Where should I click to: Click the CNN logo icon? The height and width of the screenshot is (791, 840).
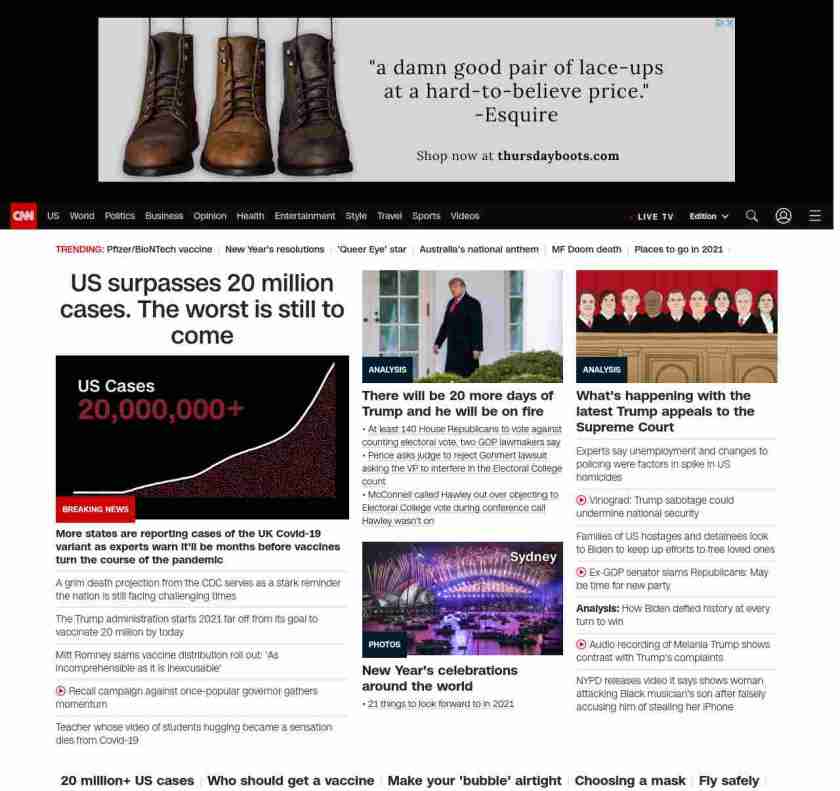[23, 216]
